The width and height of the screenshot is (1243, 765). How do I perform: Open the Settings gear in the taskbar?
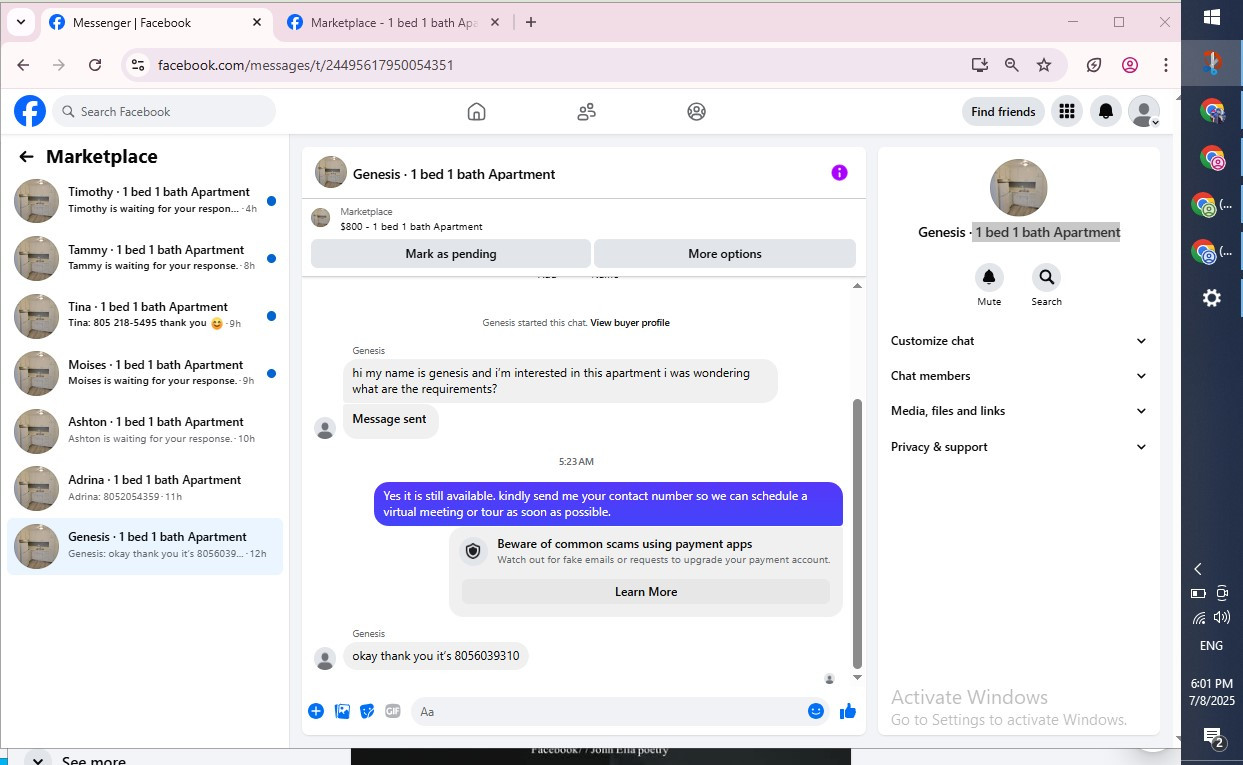click(x=1211, y=298)
